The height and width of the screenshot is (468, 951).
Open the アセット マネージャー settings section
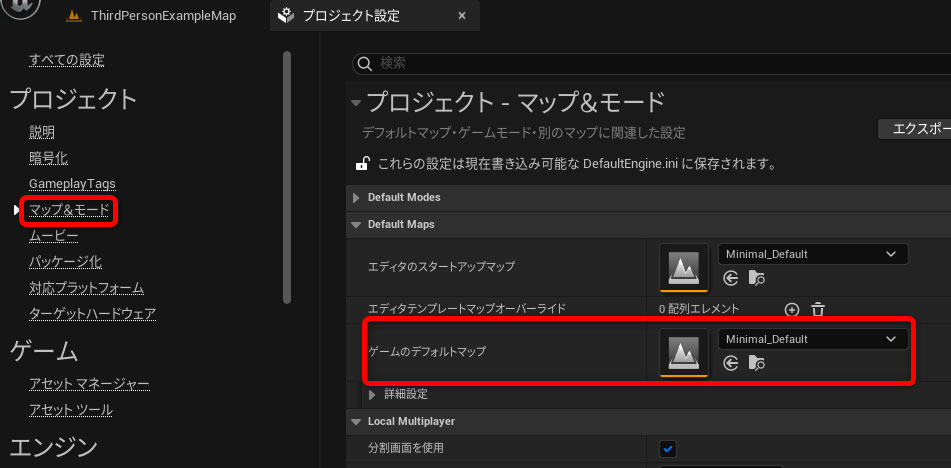point(89,384)
